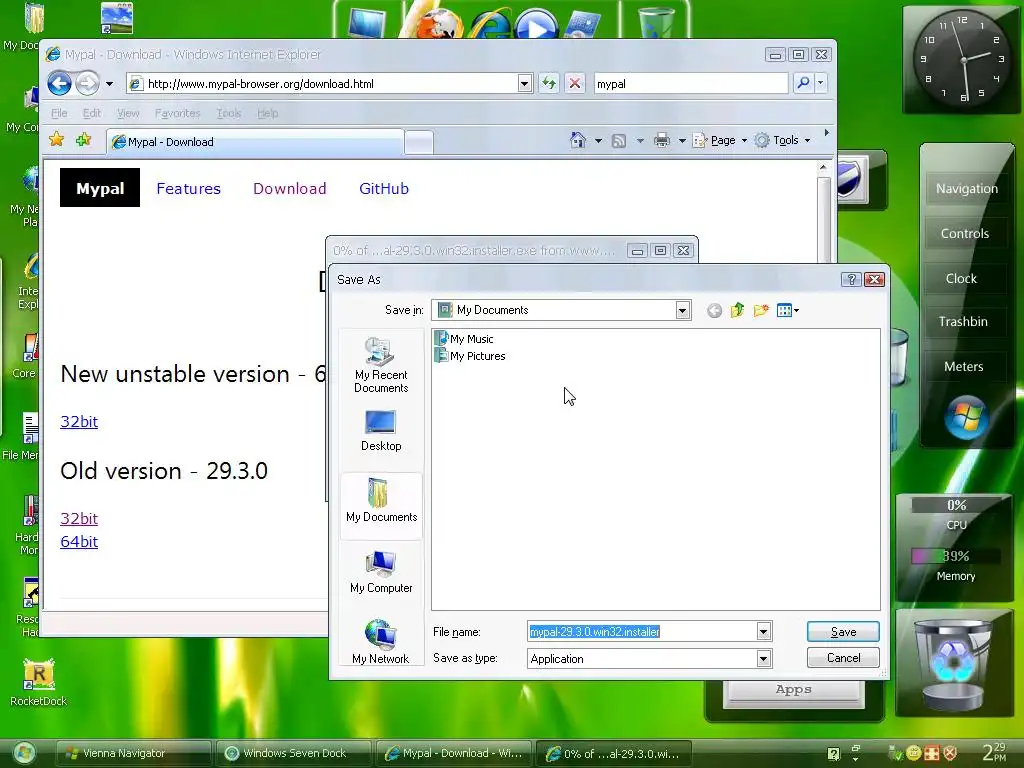Click the large recycle bin widget

click(x=953, y=664)
